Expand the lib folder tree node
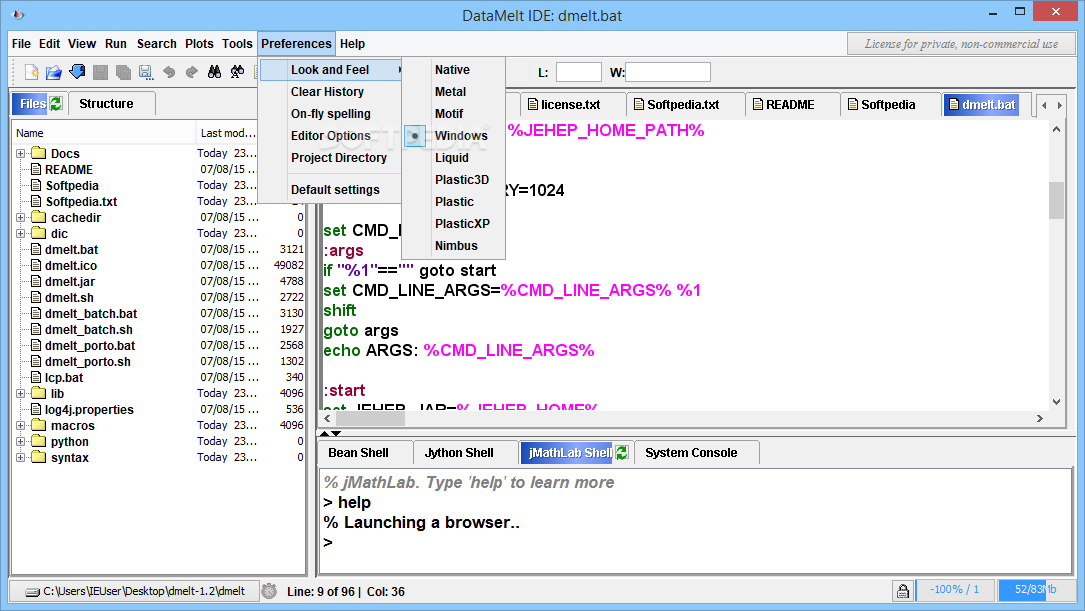1085x611 pixels. (21, 394)
